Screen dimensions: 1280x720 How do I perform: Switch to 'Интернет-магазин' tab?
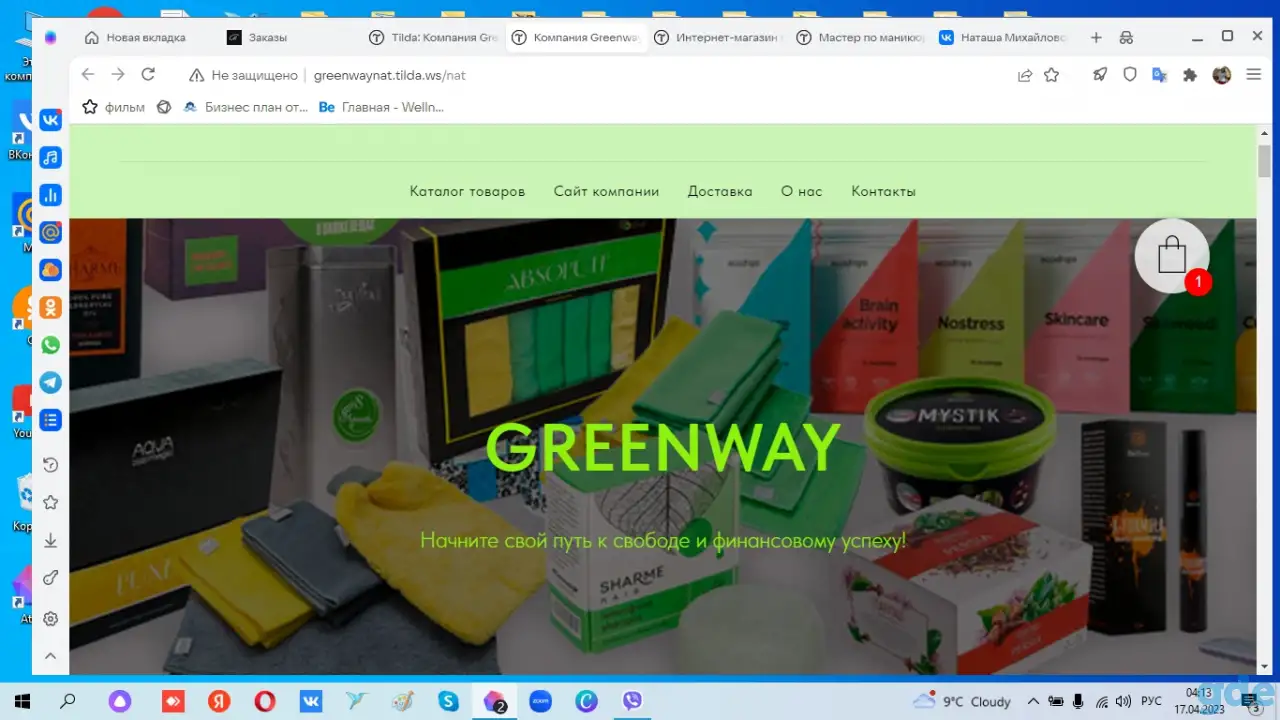[716, 38]
